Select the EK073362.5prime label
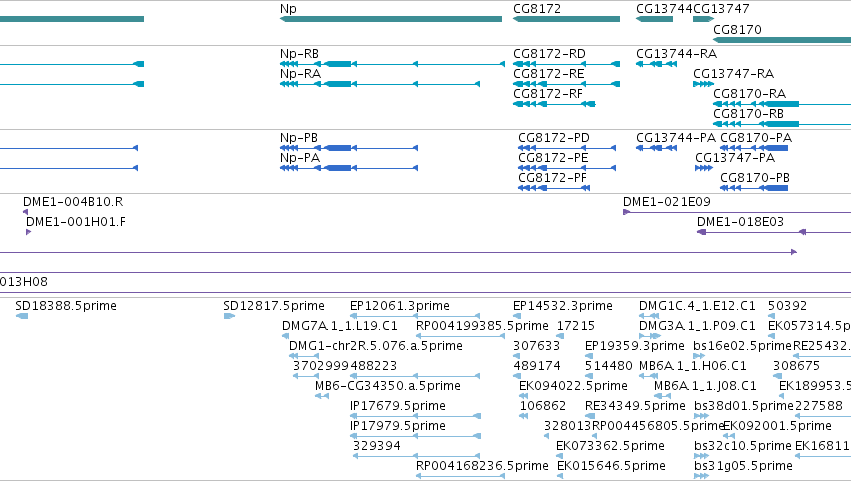 [x=610, y=447]
